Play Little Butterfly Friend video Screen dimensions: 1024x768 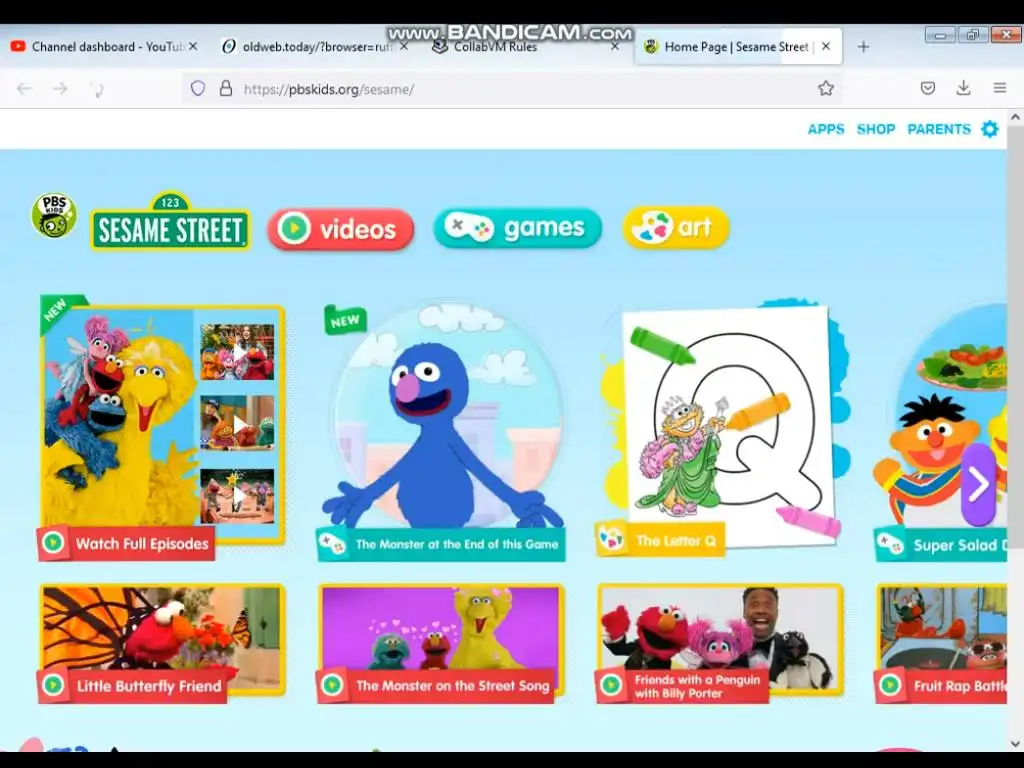pyautogui.click(x=162, y=643)
